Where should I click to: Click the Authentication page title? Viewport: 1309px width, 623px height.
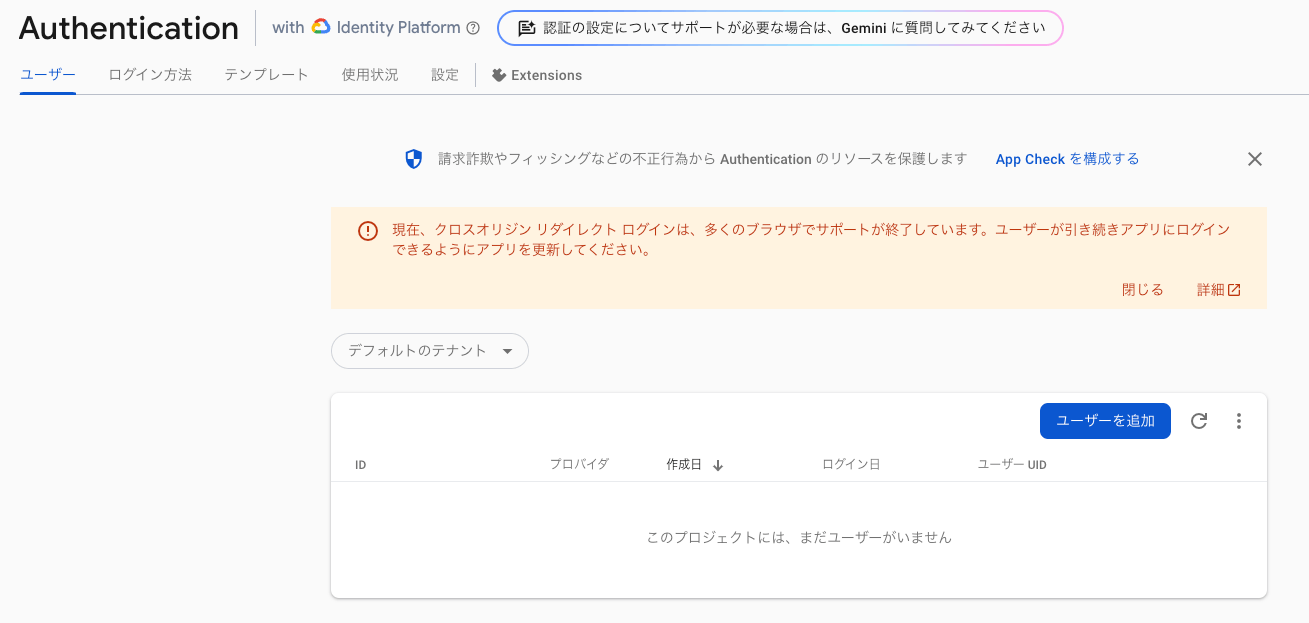click(x=129, y=28)
